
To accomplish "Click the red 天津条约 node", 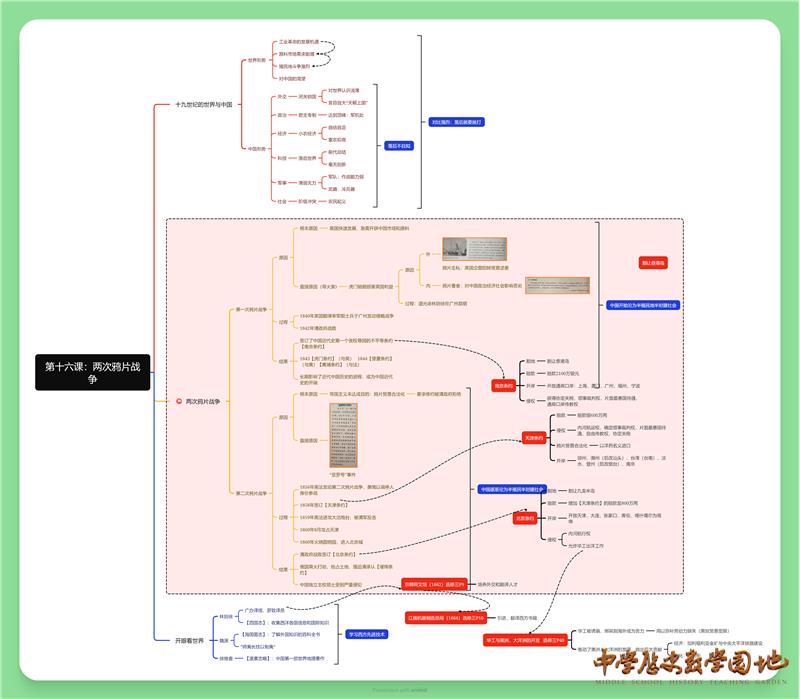I will (536, 437).
